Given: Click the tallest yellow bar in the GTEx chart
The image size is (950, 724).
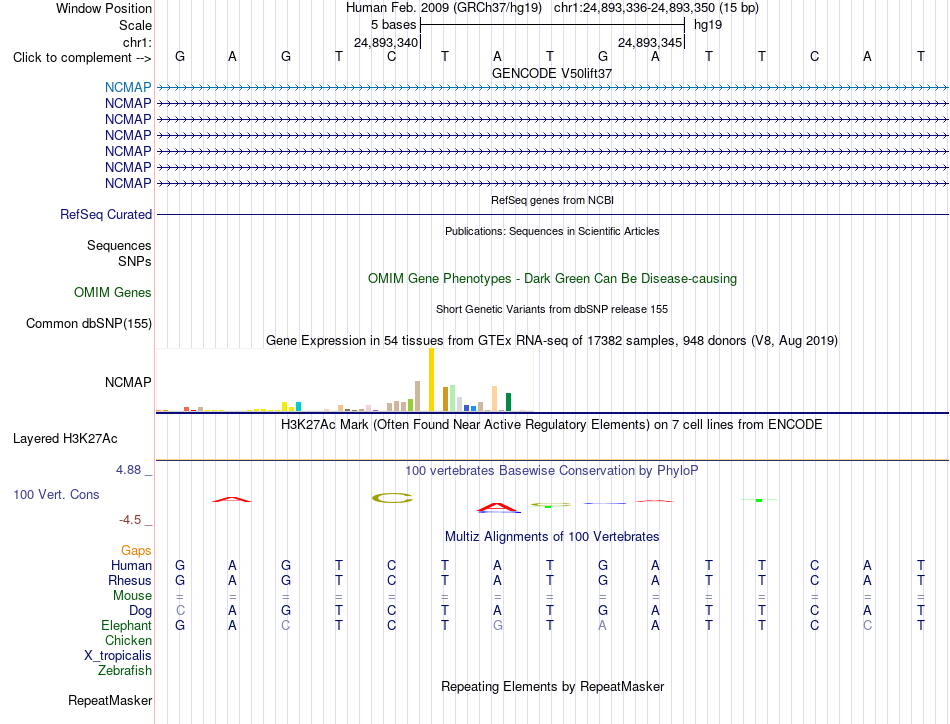Looking at the screenshot, I should 431,380.
